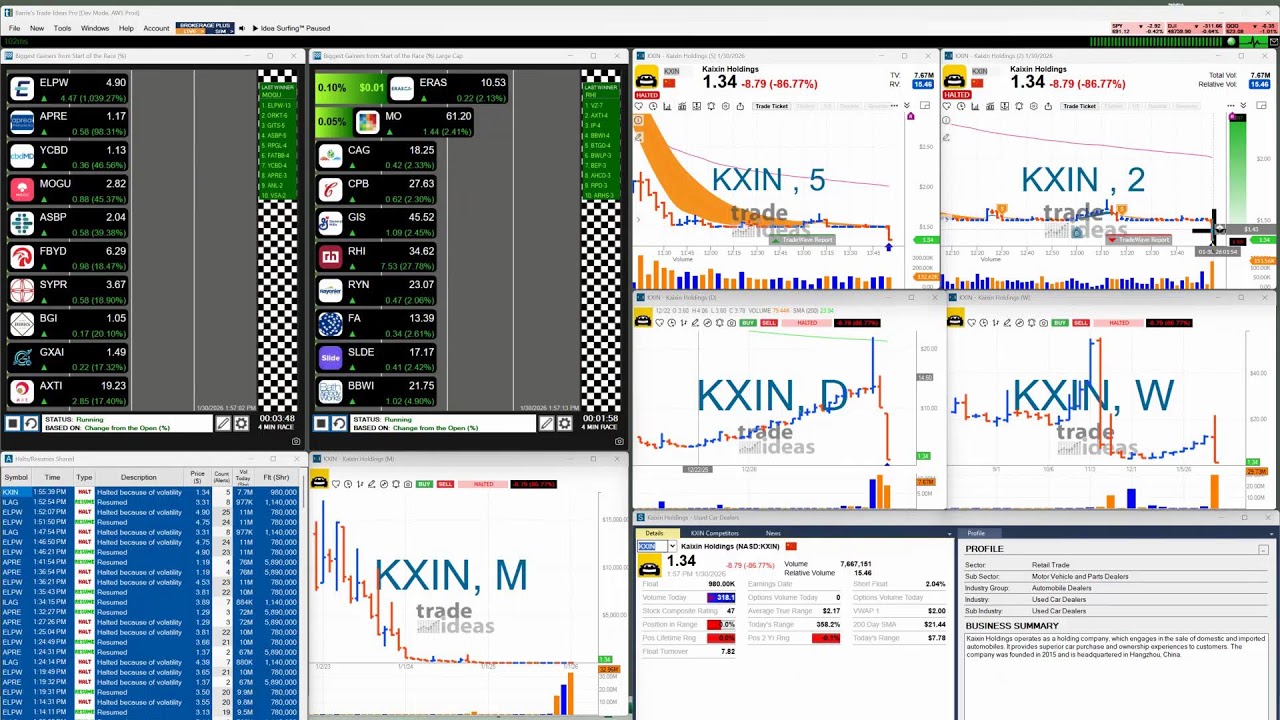Image resolution: width=1280 pixels, height=720 pixels.
Task: Expand the double-chevron in the KXIN 5 chart toolbar
Action: [906, 106]
